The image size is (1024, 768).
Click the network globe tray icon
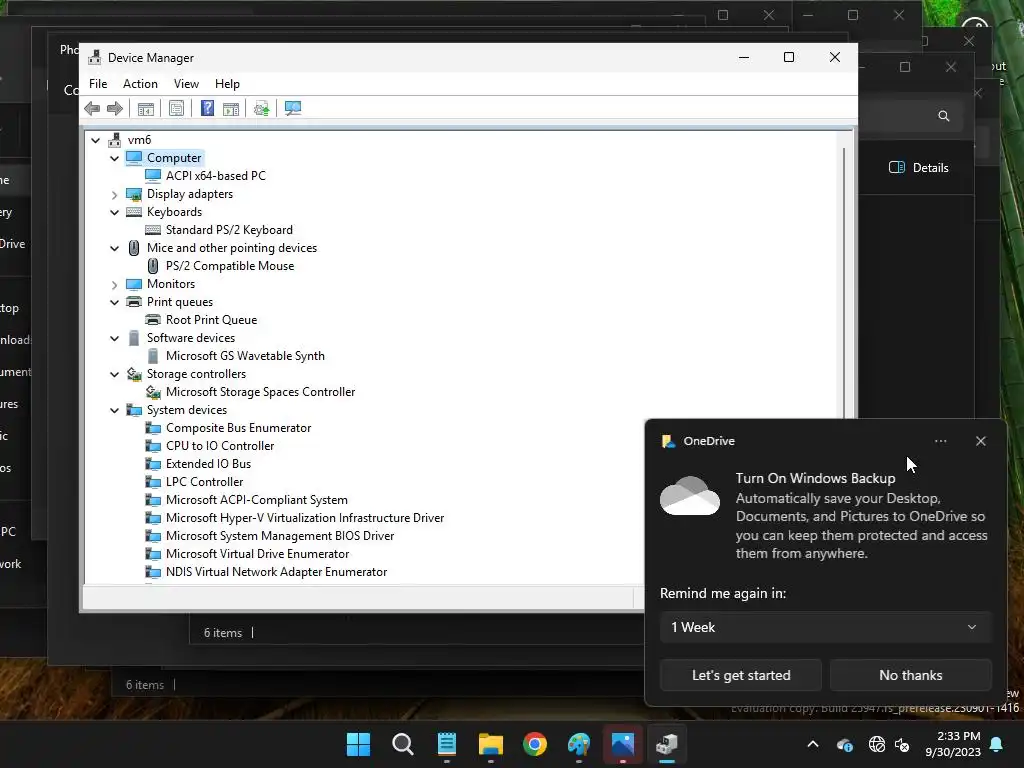(x=876, y=744)
